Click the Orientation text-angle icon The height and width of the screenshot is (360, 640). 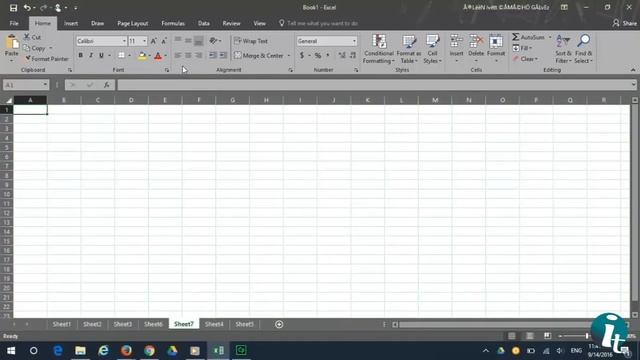point(213,40)
